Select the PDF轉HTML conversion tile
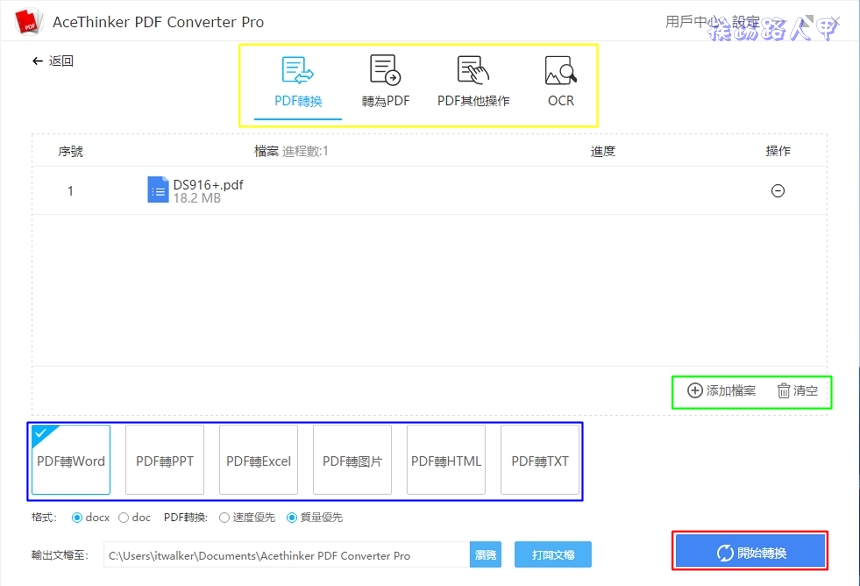 click(446, 460)
